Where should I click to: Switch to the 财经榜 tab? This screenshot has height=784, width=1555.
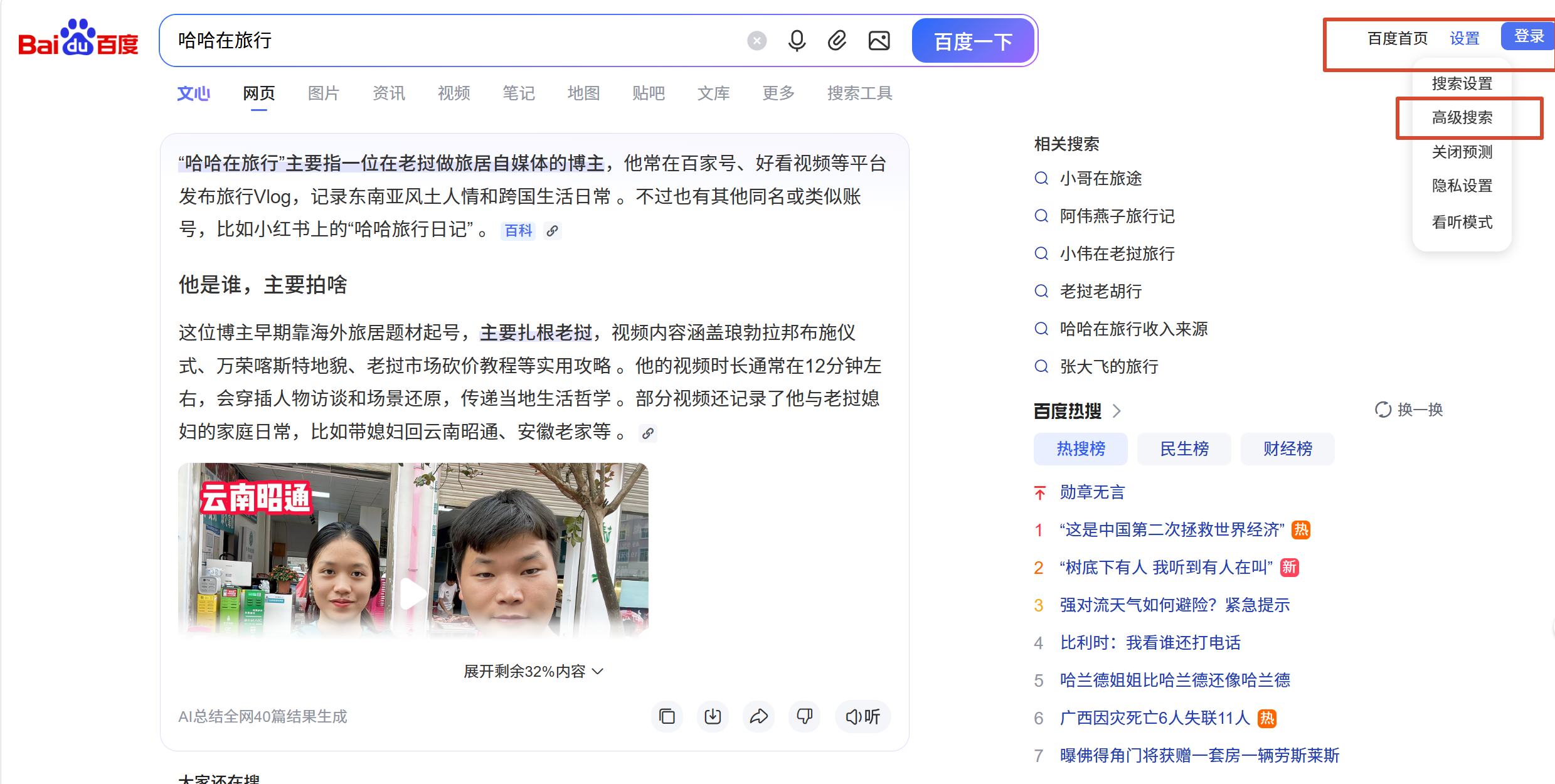point(1287,449)
